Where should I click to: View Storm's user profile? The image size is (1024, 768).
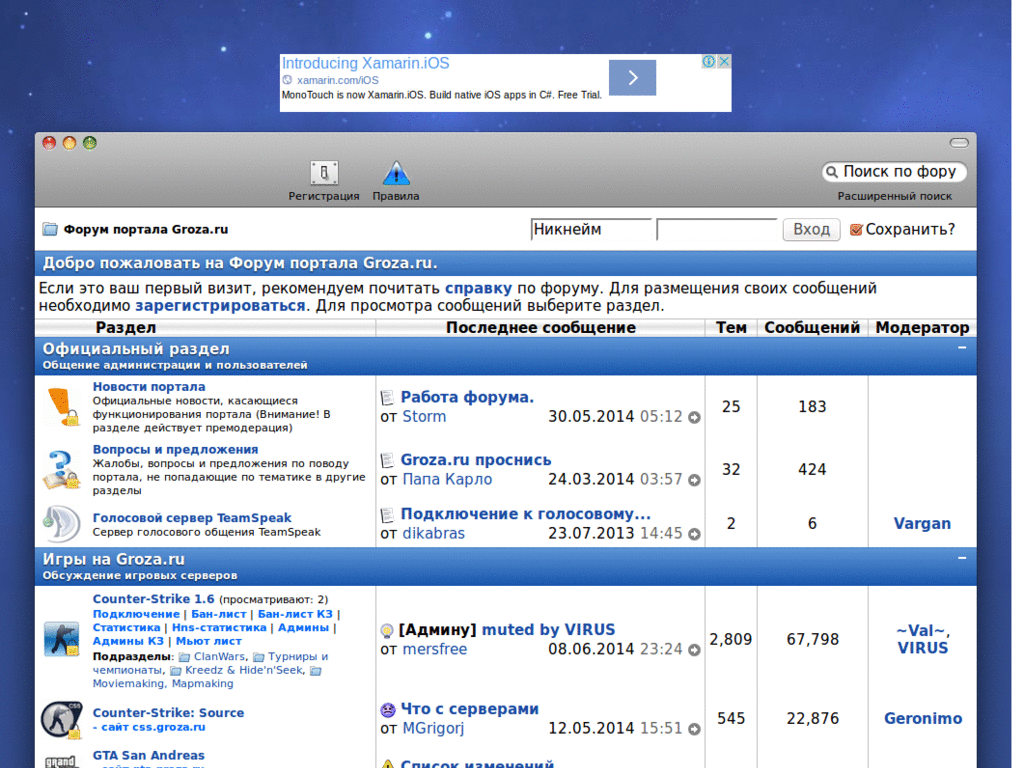click(x=424, y=417)
